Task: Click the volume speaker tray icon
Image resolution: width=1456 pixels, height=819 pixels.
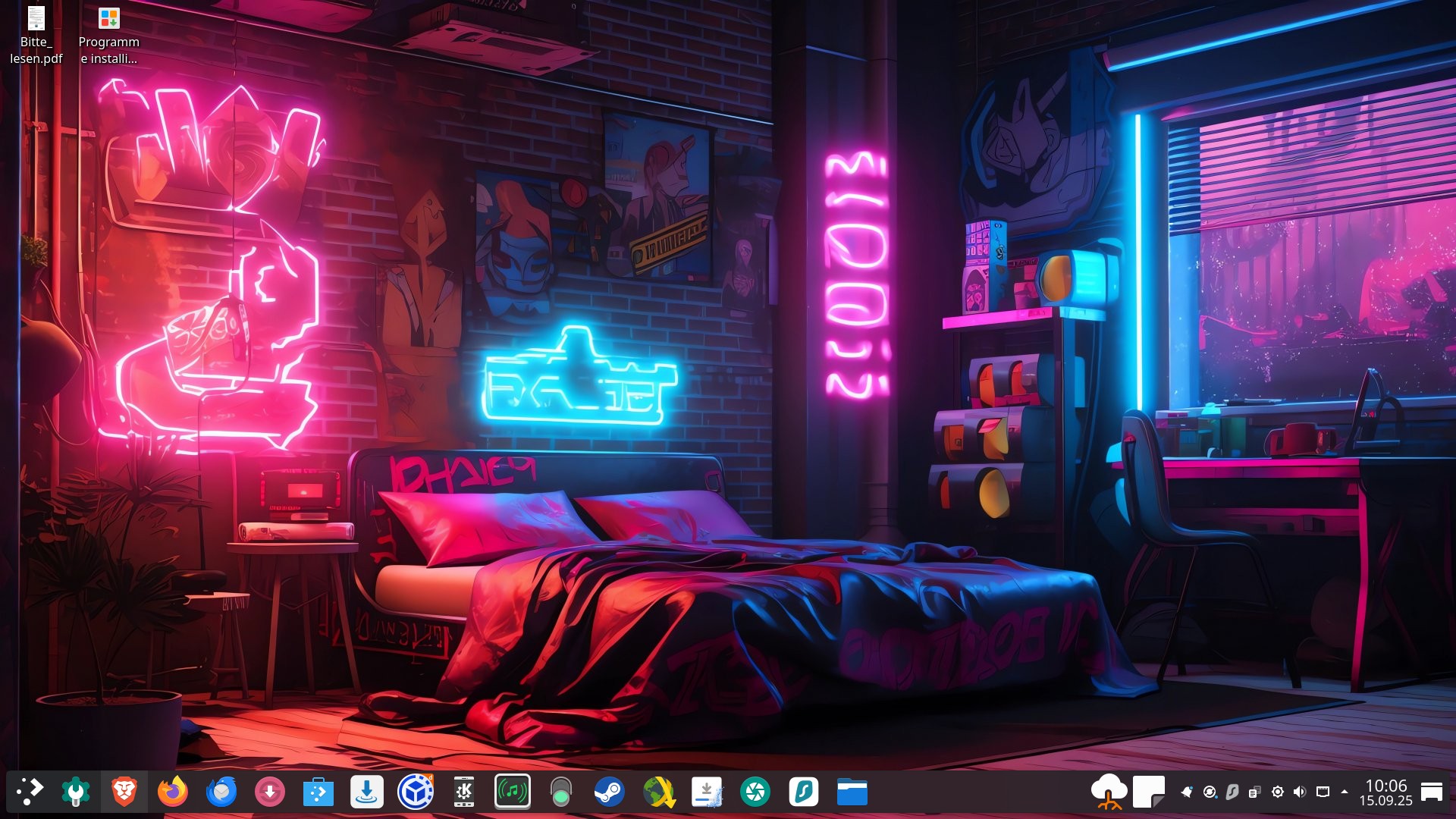Action: pos(1300,792)
